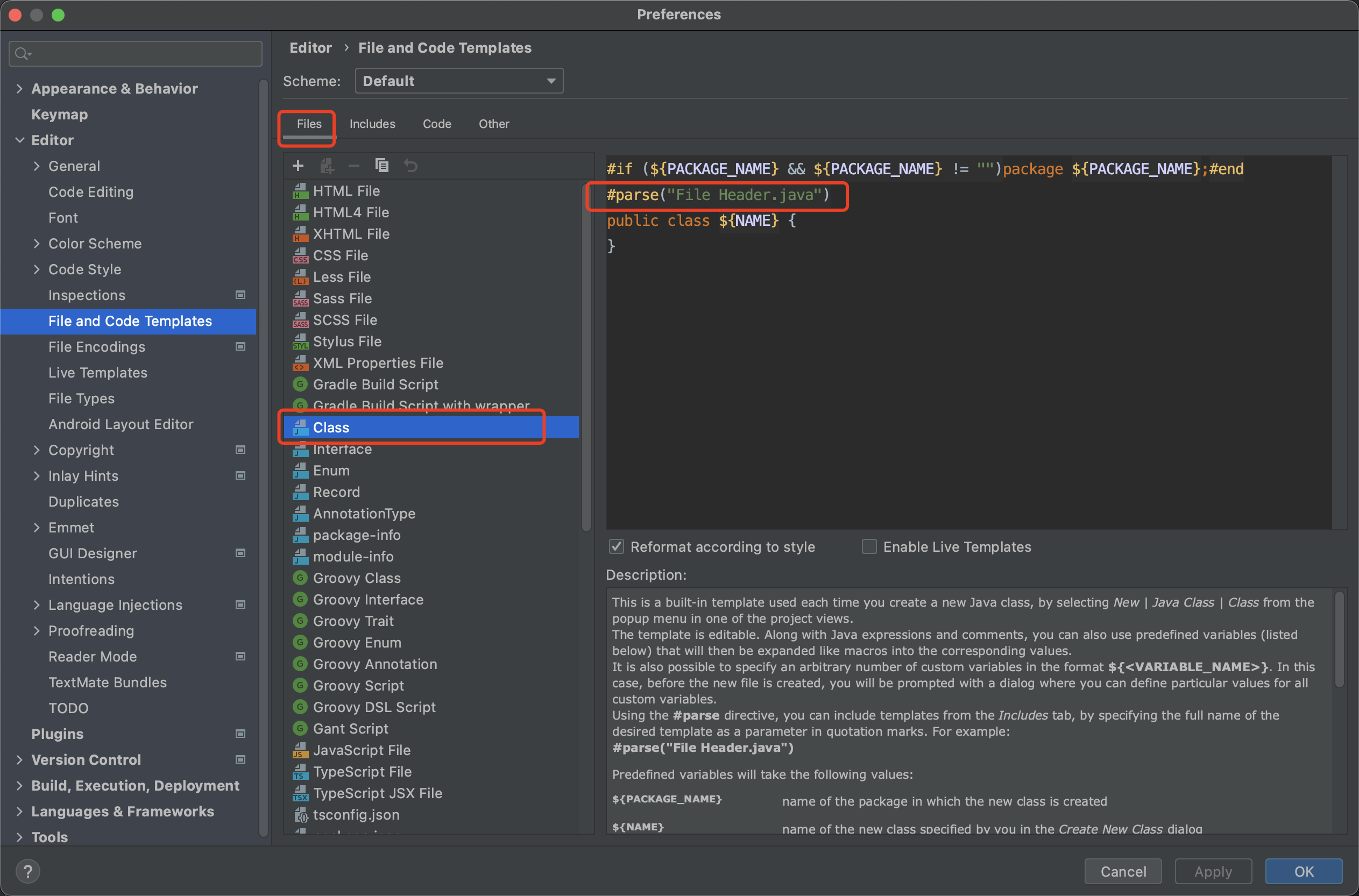Open the Scheme Default dropdown
The image size is (1359, 896).
pos(459,81)
